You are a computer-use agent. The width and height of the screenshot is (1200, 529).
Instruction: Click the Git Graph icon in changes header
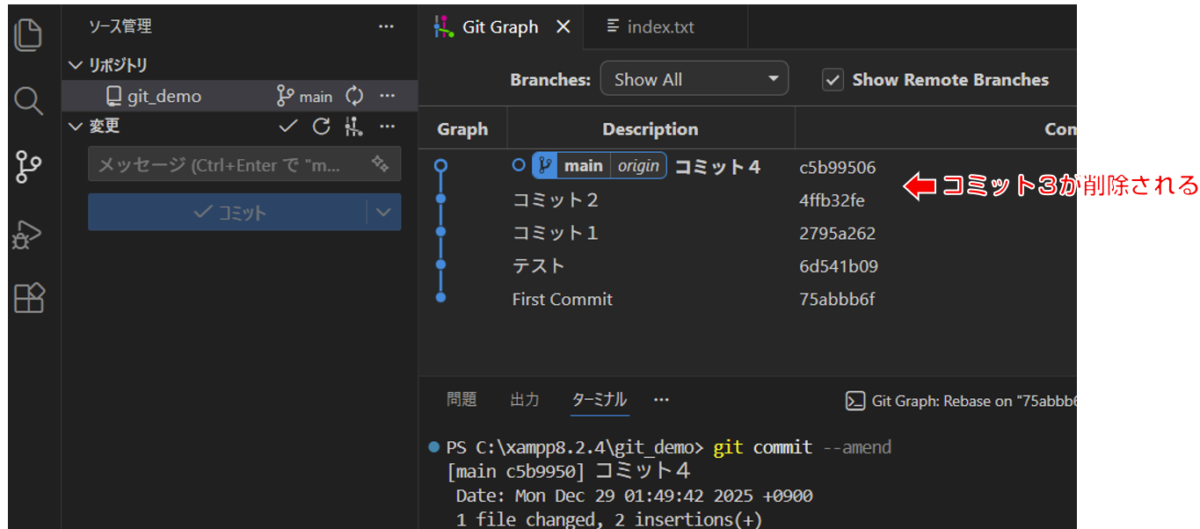pyautogui.click(x=352, y=126)
